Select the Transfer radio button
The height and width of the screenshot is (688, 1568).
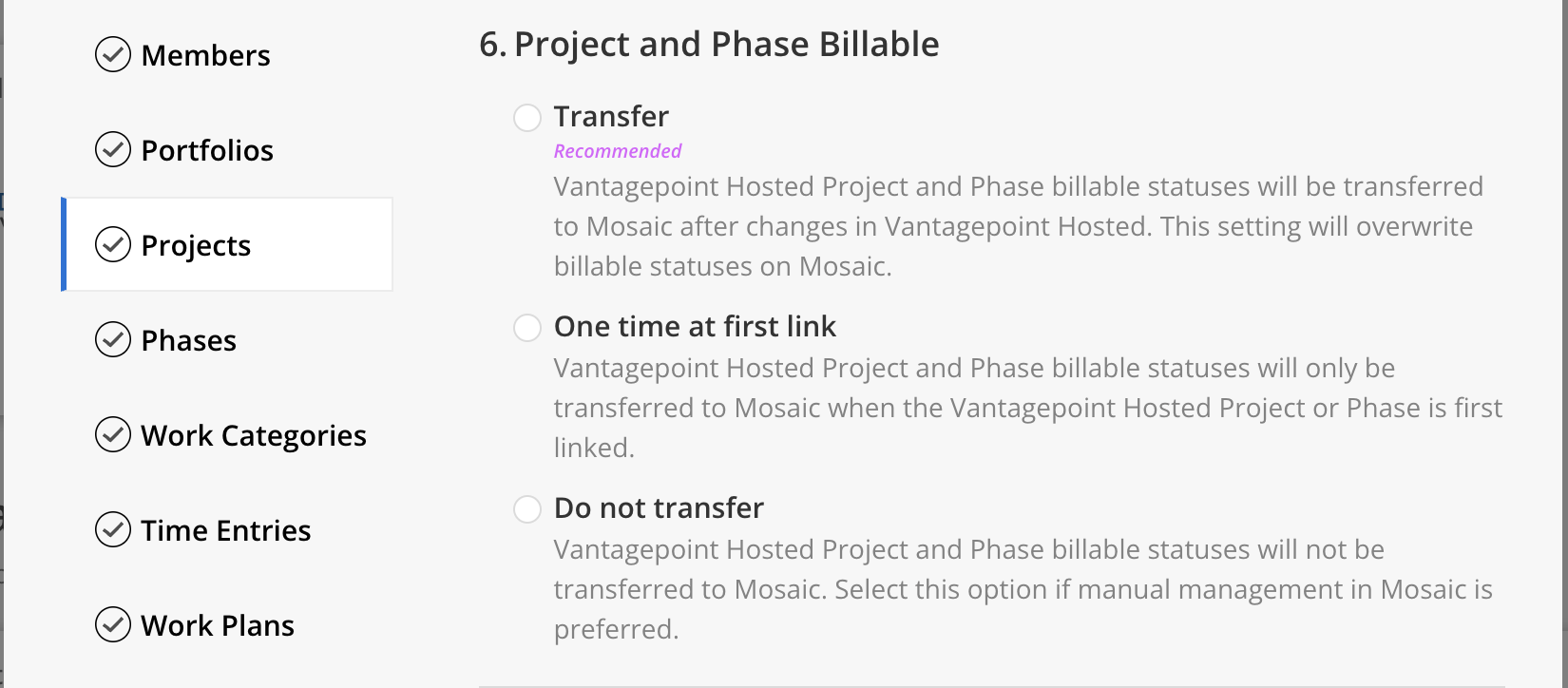(527, 118)
